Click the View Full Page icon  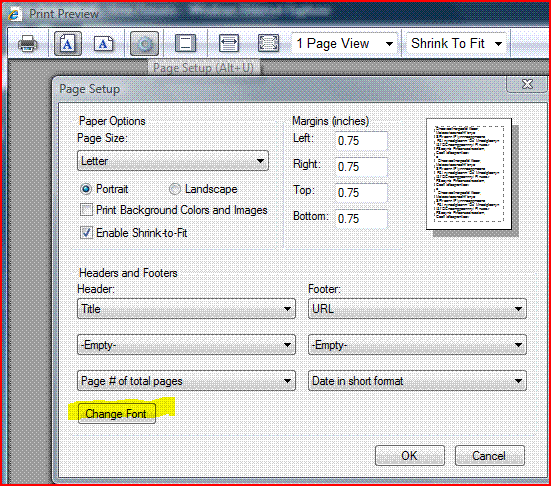click(268, 44)
